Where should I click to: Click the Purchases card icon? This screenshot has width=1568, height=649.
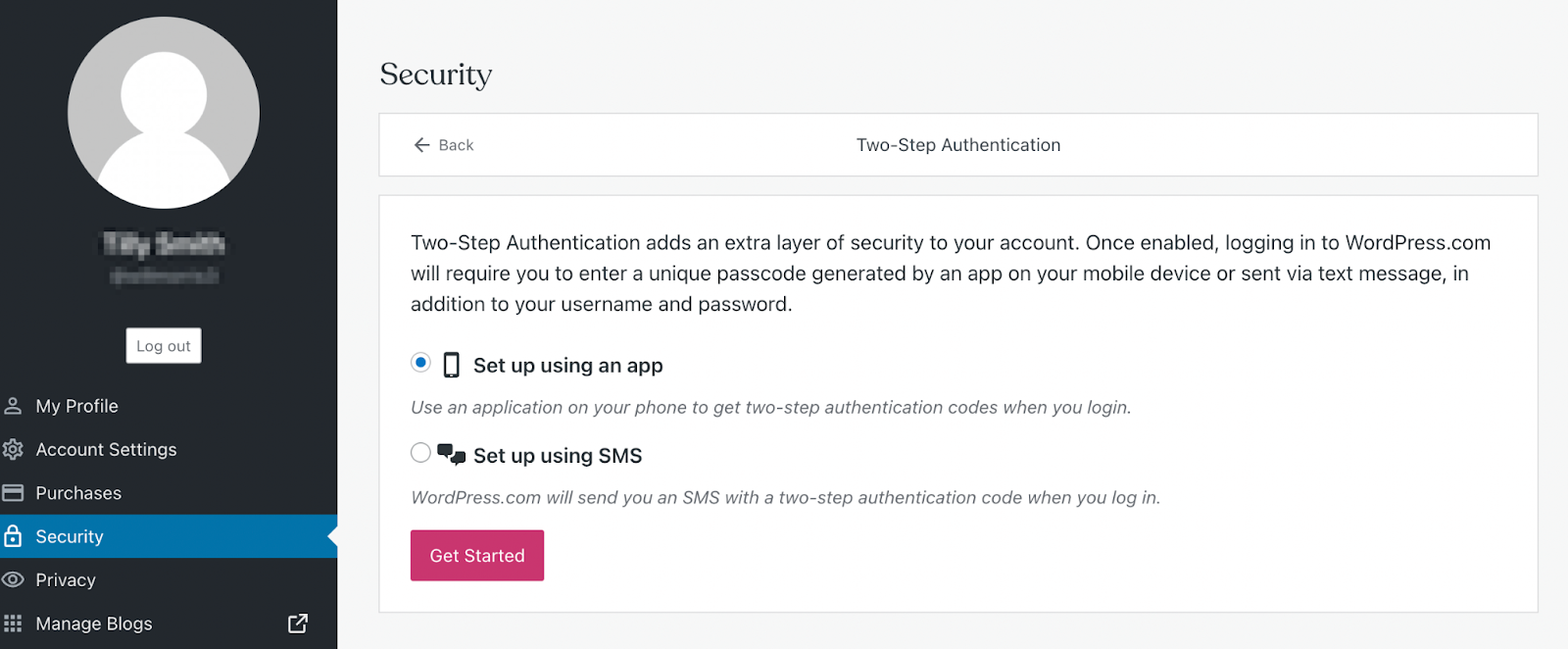pyautogui.click(x=13, y=492)
